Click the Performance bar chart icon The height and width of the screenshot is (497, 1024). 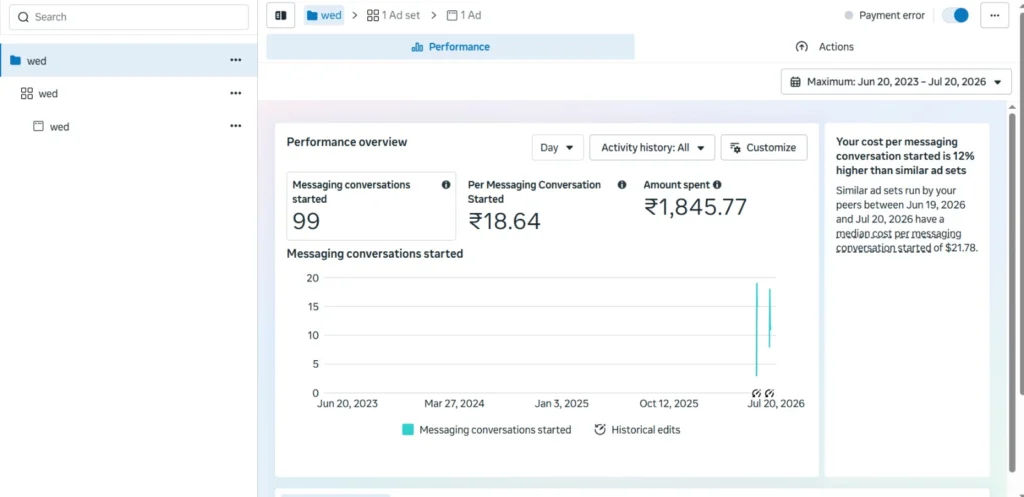point(417,47)
